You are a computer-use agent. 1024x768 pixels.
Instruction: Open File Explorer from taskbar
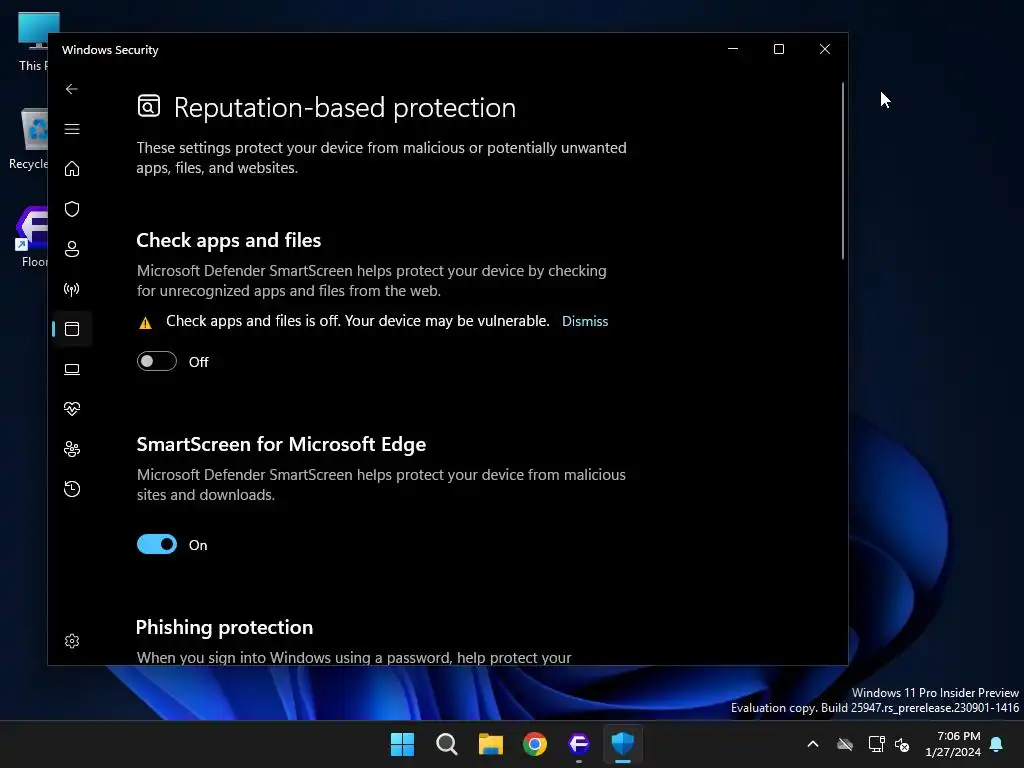coord(490,744)
